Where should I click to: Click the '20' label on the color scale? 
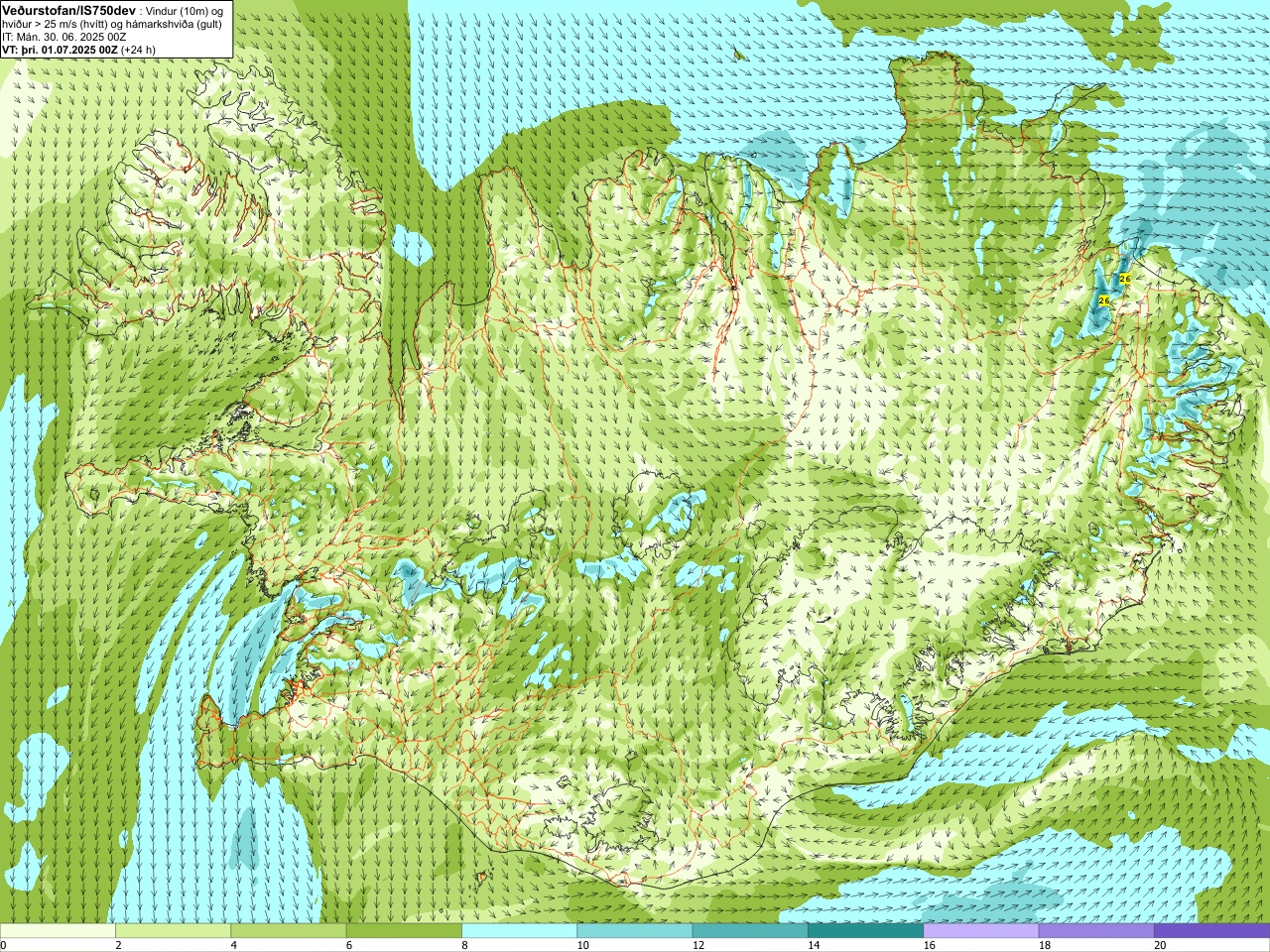point(1160,945)
